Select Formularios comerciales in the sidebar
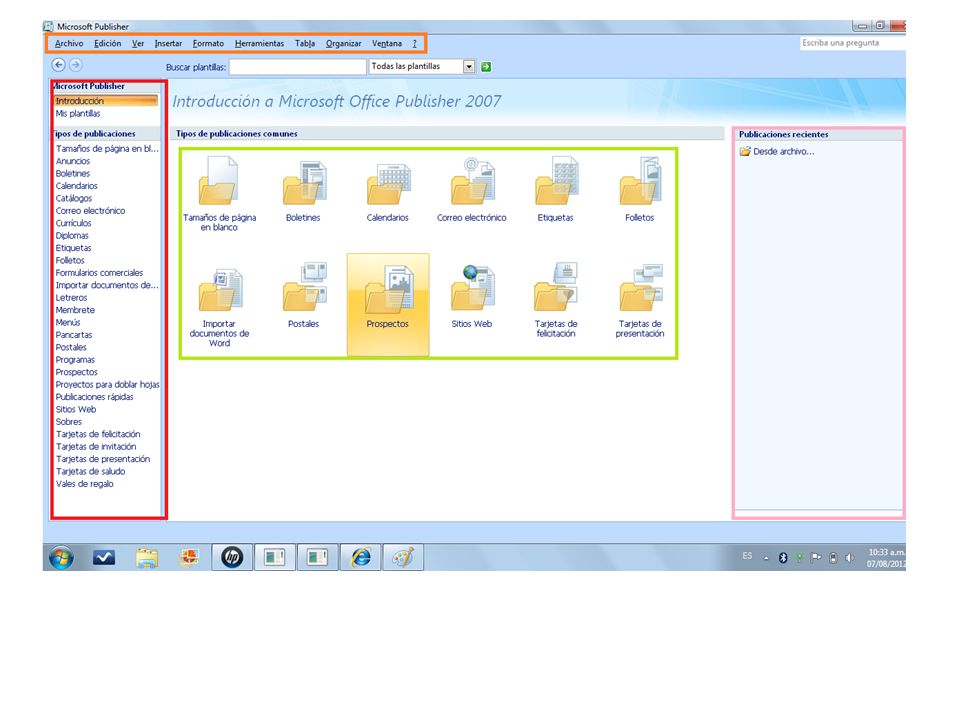 pos(99,273)
